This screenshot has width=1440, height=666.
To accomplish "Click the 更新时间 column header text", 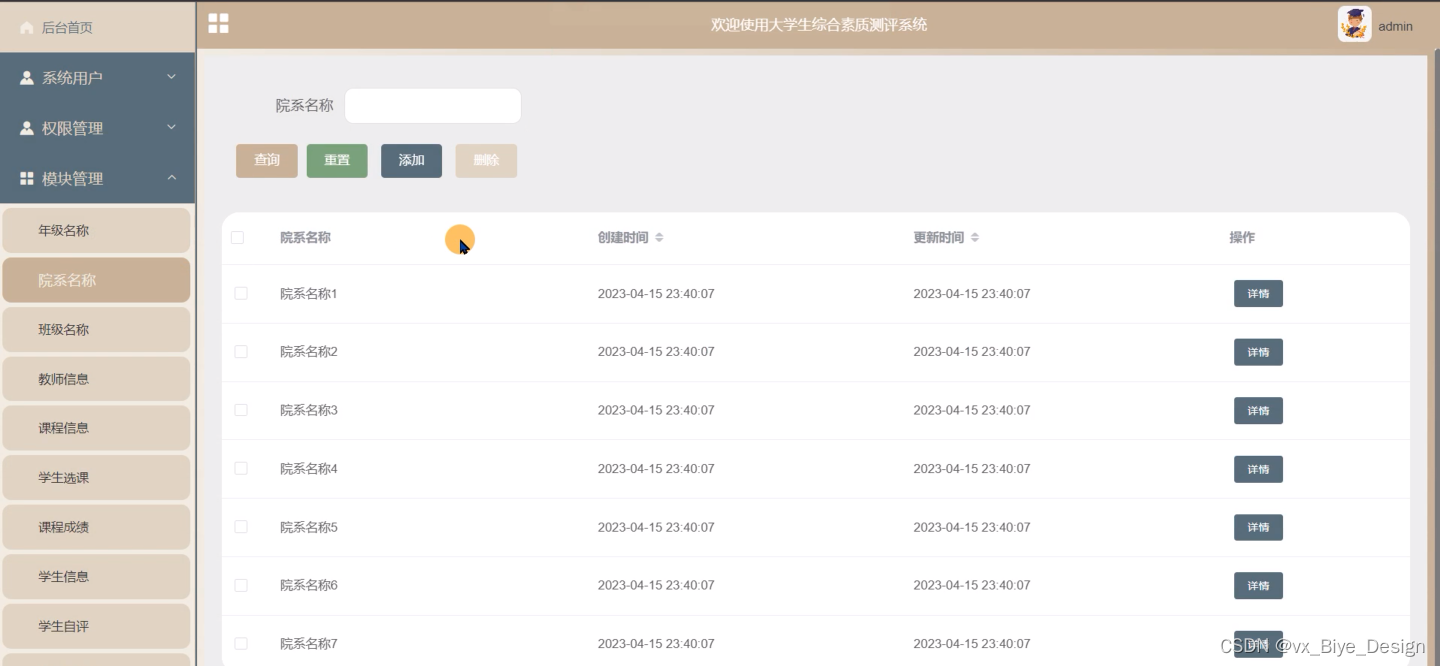I will point(939,238).
